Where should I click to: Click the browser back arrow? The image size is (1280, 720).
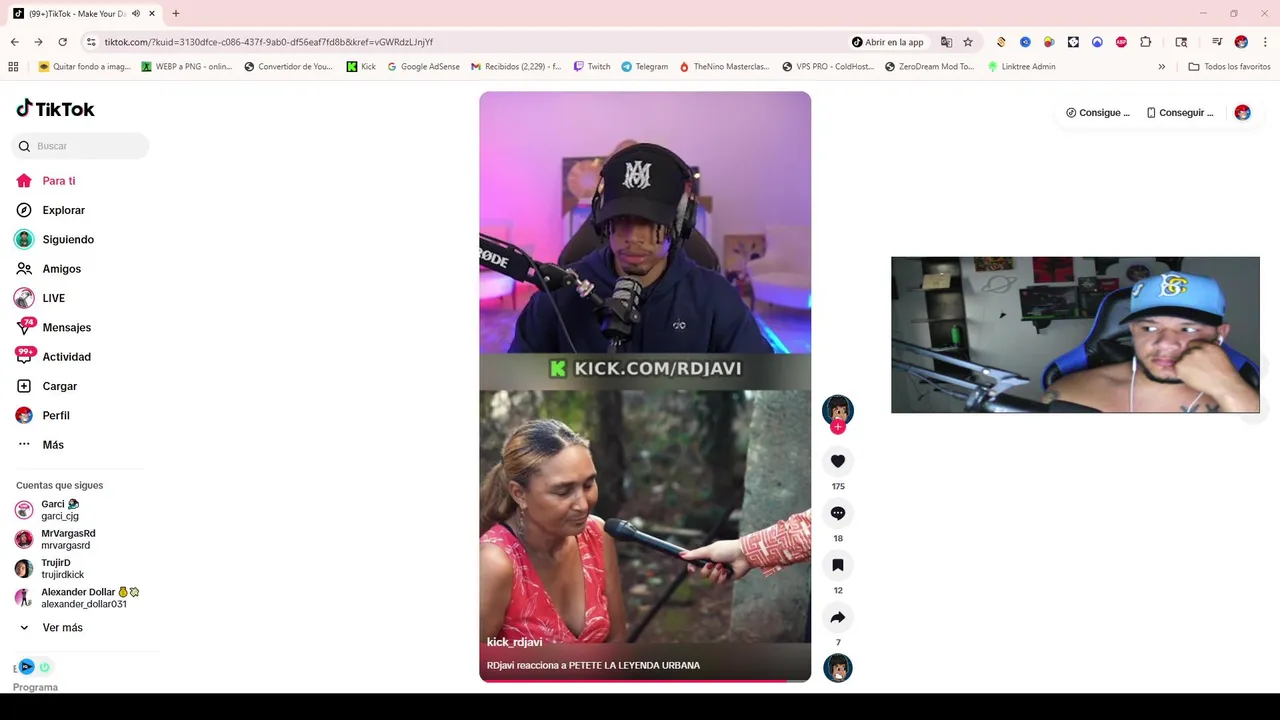(14, 42)
